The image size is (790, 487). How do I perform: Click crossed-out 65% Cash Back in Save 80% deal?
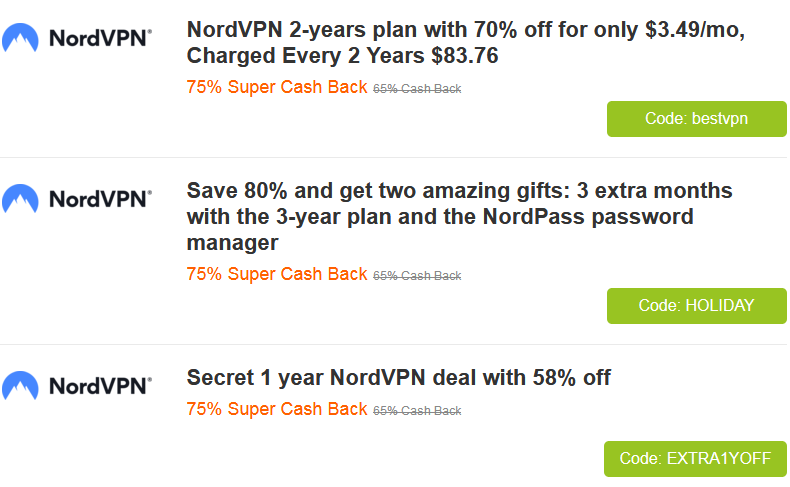click(x=417, y=276)
